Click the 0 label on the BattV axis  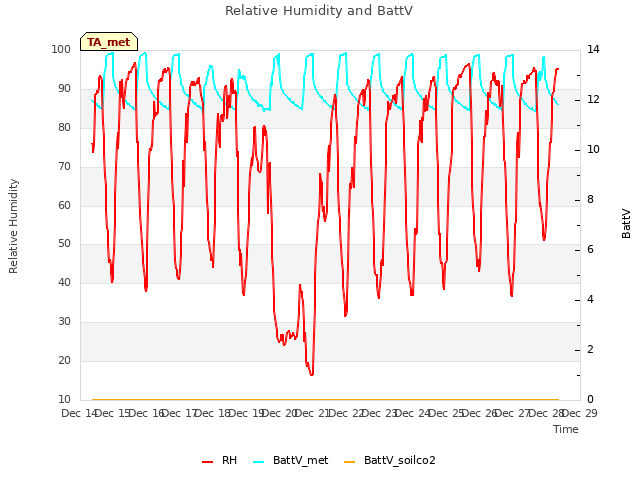(x=590, y=399)
